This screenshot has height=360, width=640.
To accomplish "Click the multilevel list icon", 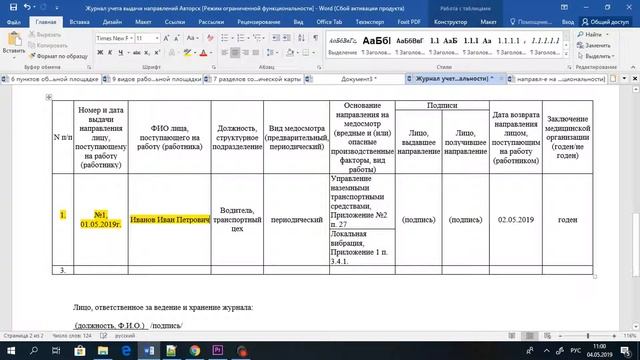I will click(x=257, y=38).
